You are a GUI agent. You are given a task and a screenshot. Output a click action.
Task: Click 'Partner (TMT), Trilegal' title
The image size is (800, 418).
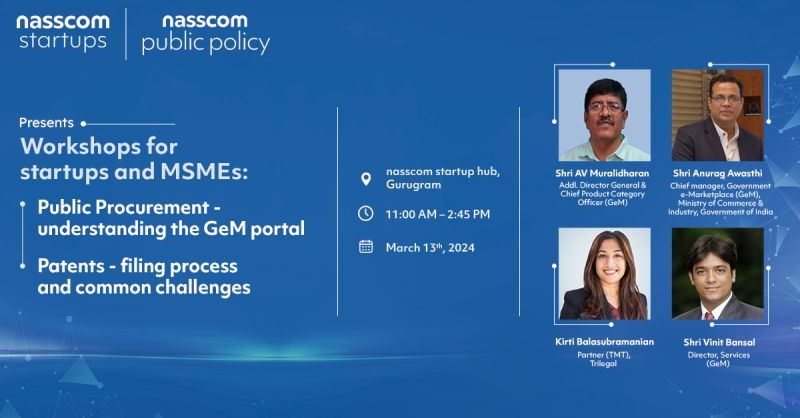[604, 359]
